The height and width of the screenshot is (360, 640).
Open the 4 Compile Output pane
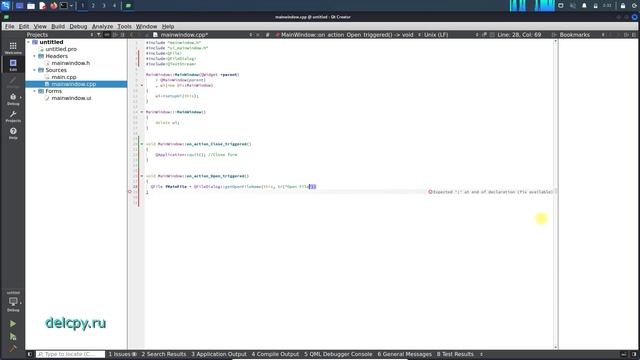[x=275, y=354]
